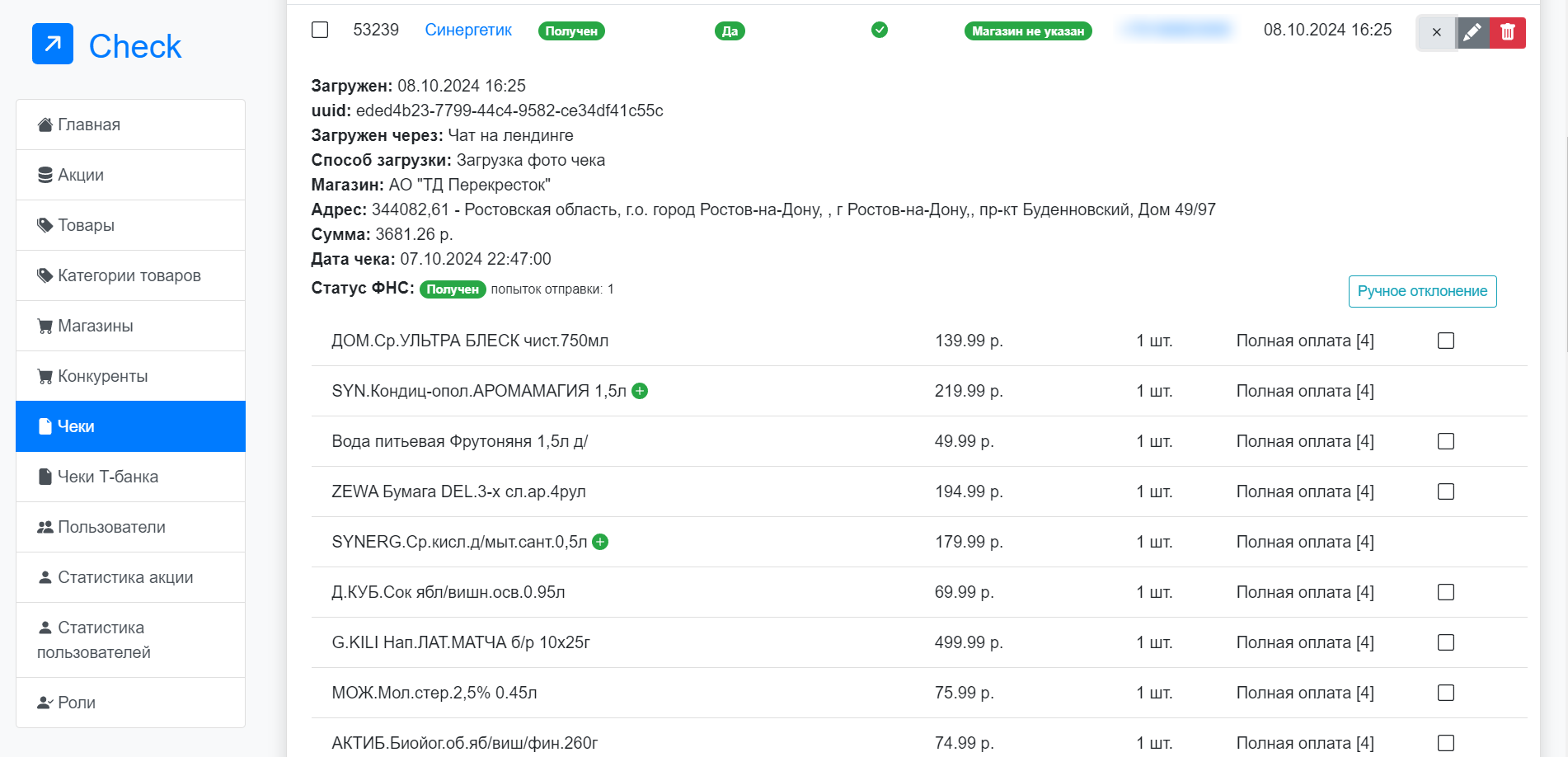Click green plus next to SYN.Кондиц-опол.АРОМАМАГИЯ
Screen dimensions: 1568x757
640,391
